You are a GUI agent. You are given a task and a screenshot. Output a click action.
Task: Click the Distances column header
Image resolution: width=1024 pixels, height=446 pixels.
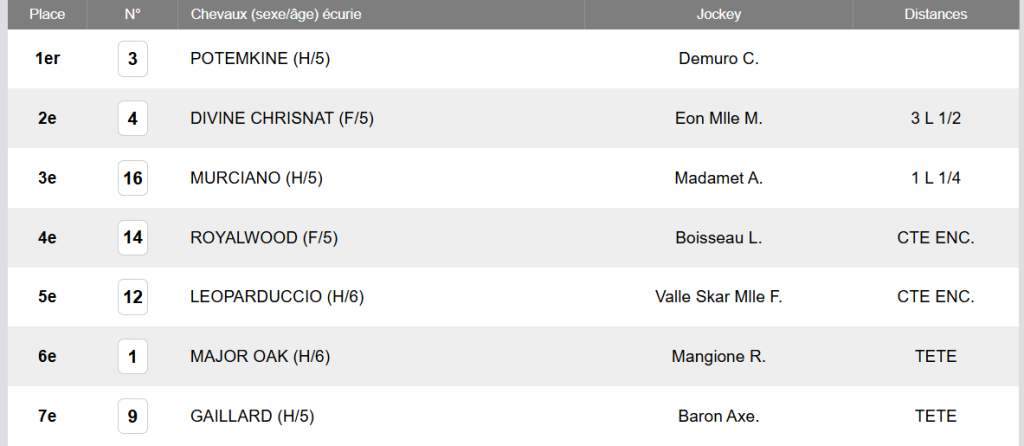pyautogui.click(x=935, y=15)
